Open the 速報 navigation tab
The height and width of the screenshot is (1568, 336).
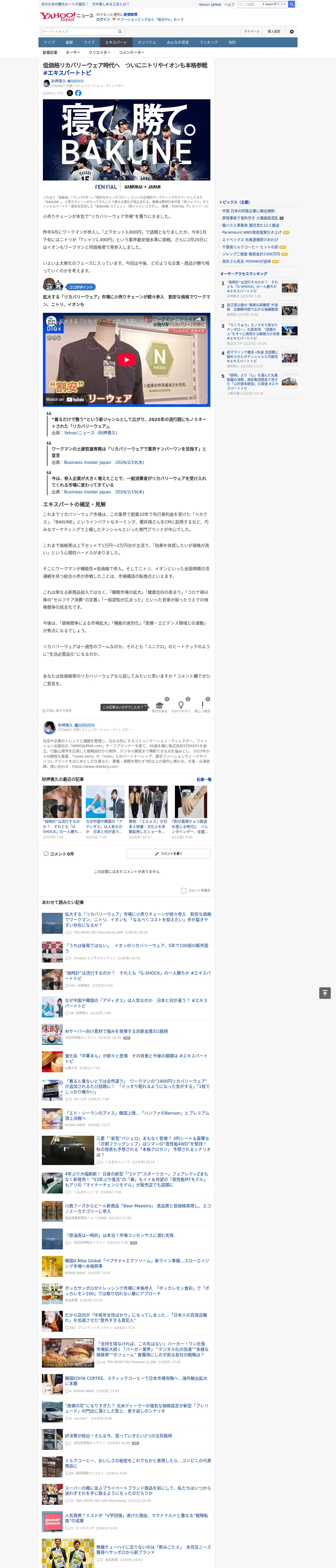pyautogui.click(x=69, y=43)
